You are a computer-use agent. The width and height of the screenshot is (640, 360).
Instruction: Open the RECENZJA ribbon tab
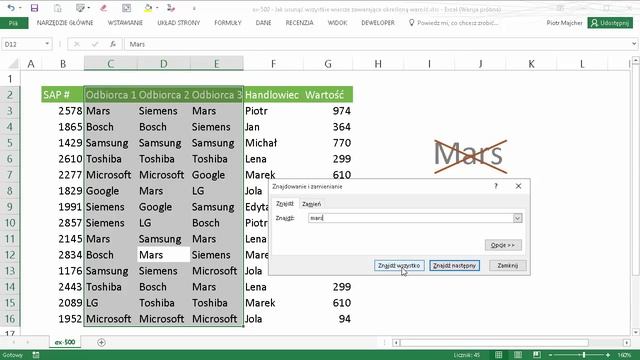pyautogui.click(x=299, y=23)
